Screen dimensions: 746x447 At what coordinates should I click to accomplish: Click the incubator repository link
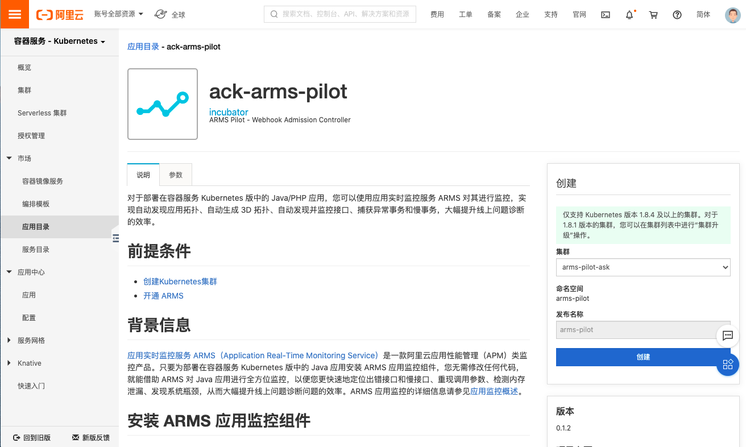click(x=228, y=112)
